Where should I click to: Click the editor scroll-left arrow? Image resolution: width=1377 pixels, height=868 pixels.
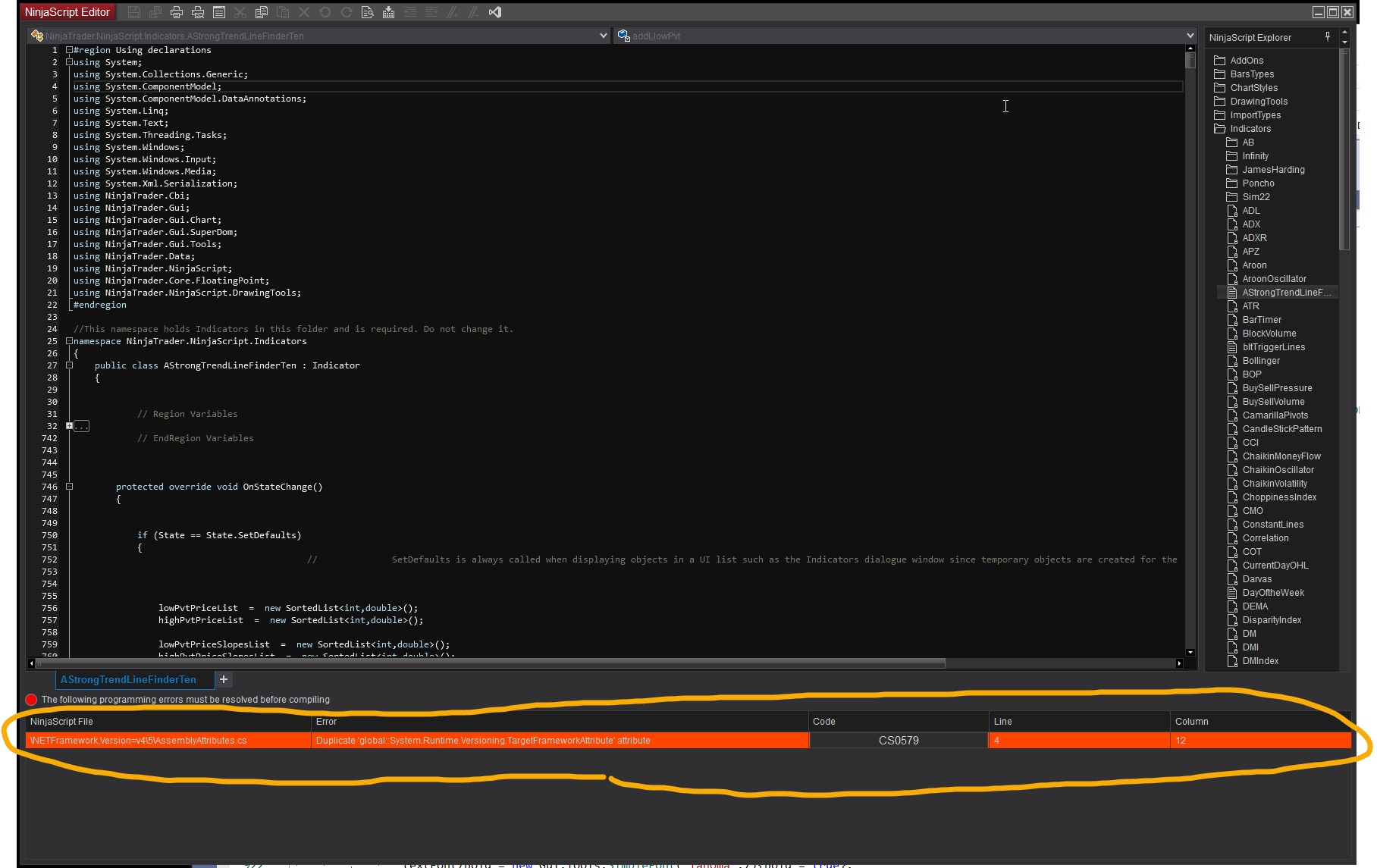(x=31, y=663)
